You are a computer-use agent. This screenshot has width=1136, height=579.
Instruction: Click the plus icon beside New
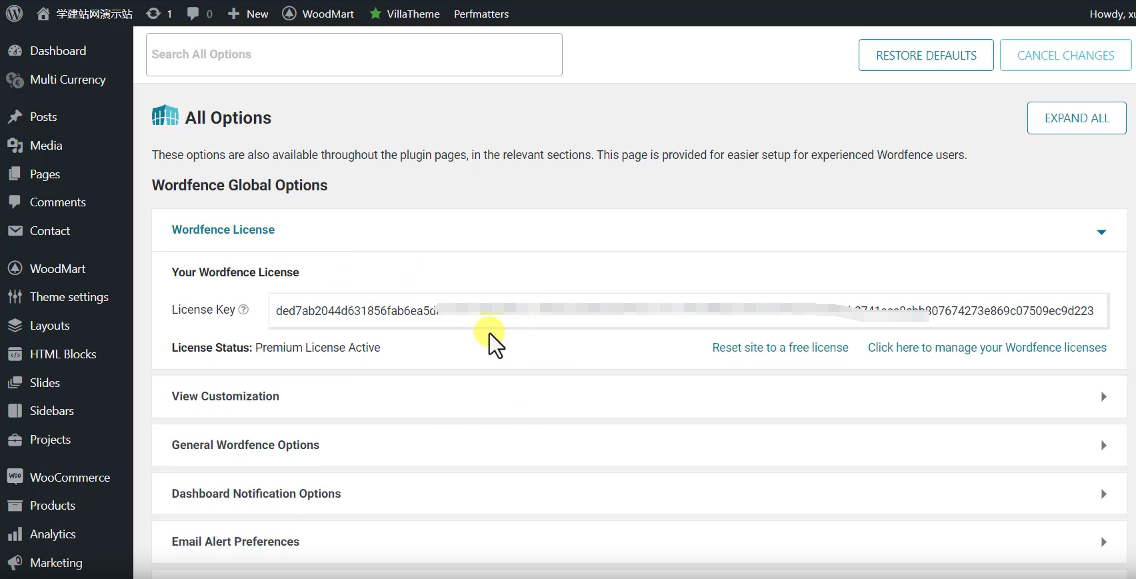[233, 13]
